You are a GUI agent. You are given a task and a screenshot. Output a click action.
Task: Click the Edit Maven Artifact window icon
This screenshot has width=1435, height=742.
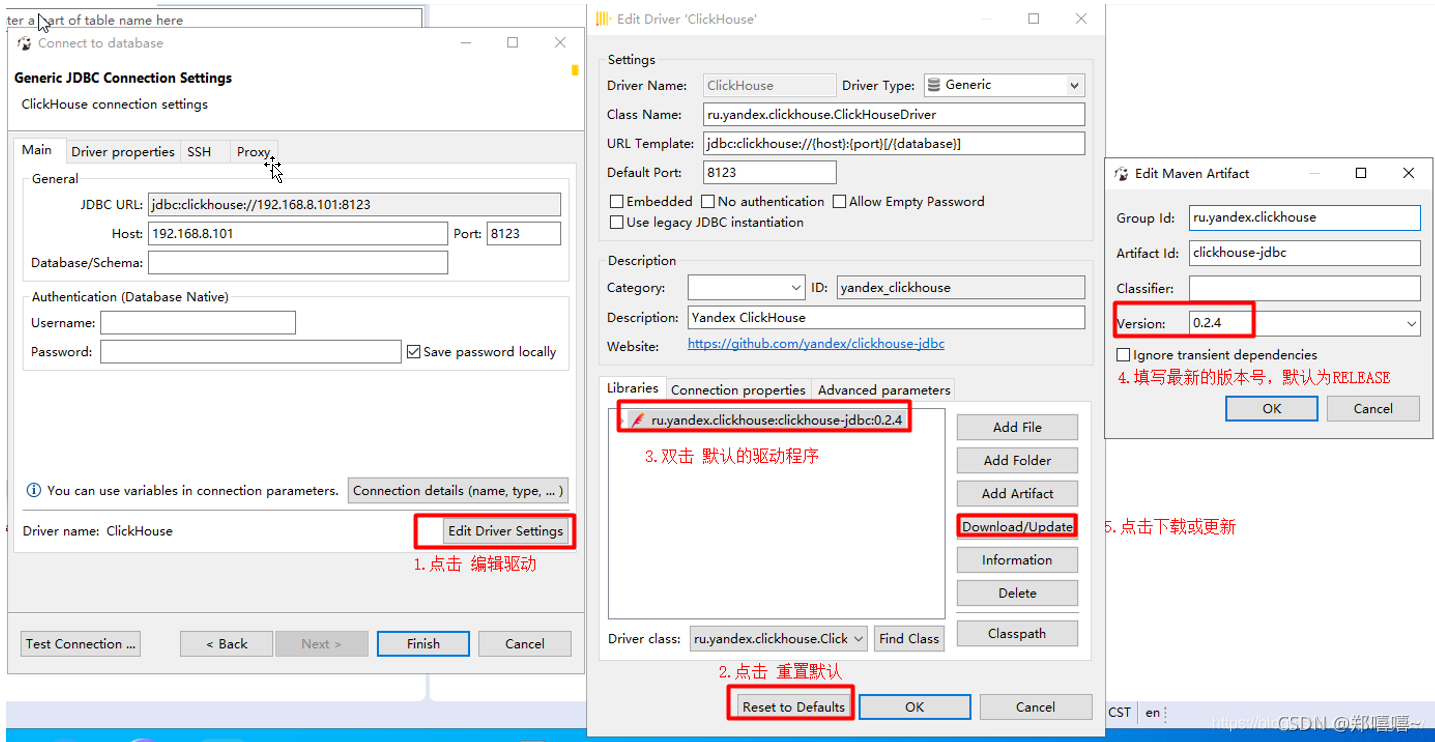[1122, 174]
